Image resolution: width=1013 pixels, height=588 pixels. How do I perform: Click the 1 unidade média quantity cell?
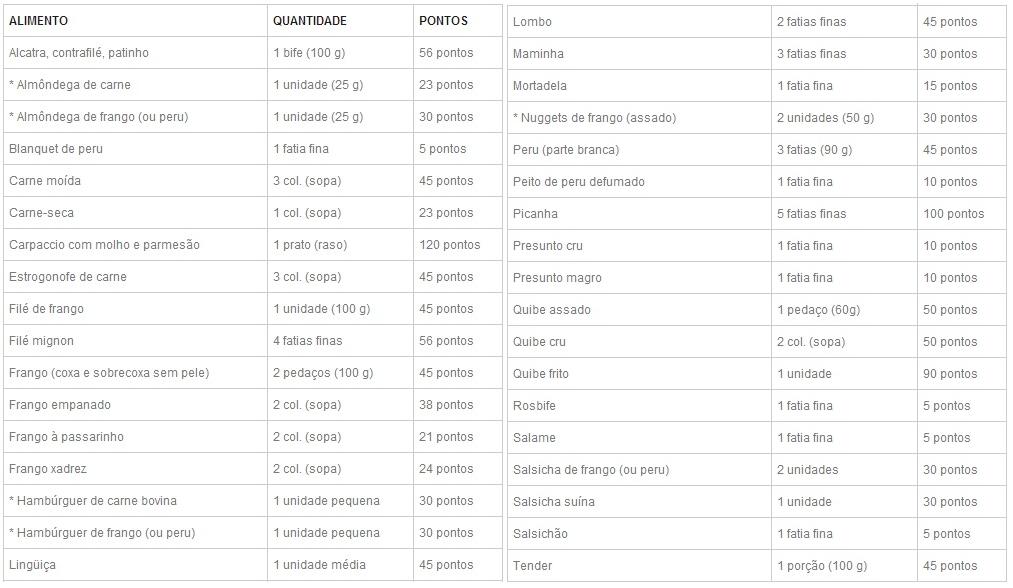tap(319, 565)
